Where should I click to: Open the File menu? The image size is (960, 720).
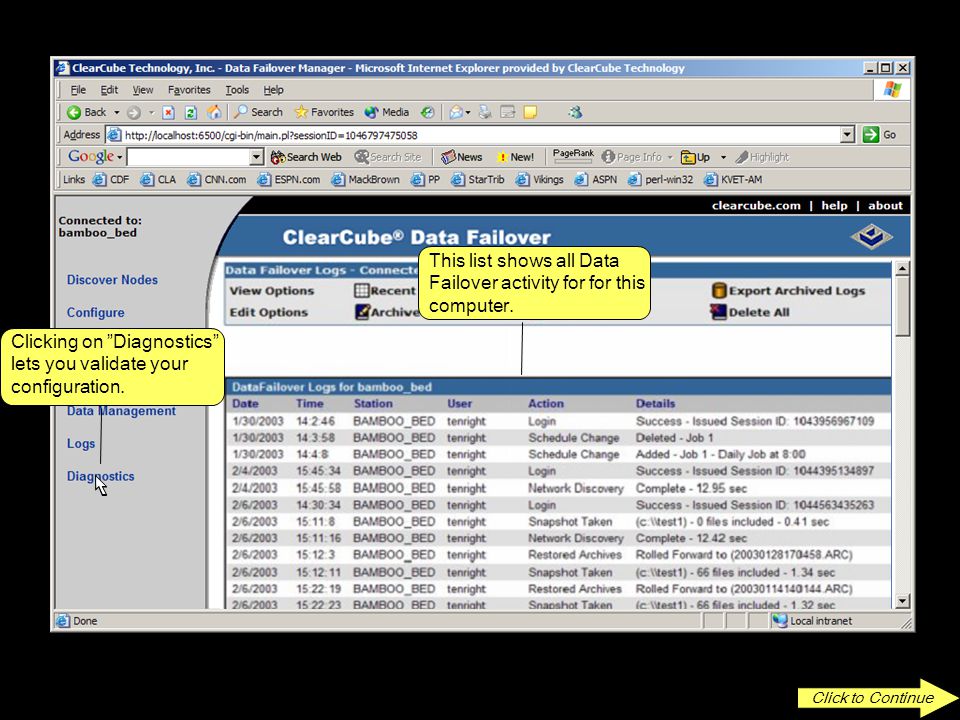(x=78, y=90)
